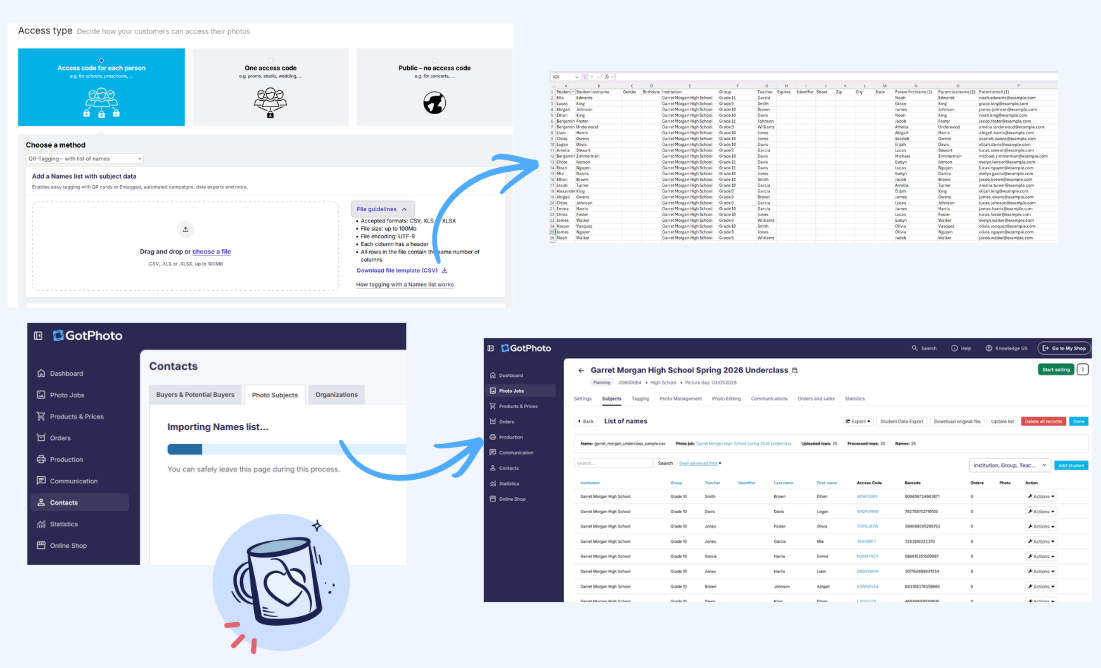Click Online Shop icon in List of names sidebar
Image resolution: width=1101 pixels, height=668 pixels.
[x=493, y=499]
